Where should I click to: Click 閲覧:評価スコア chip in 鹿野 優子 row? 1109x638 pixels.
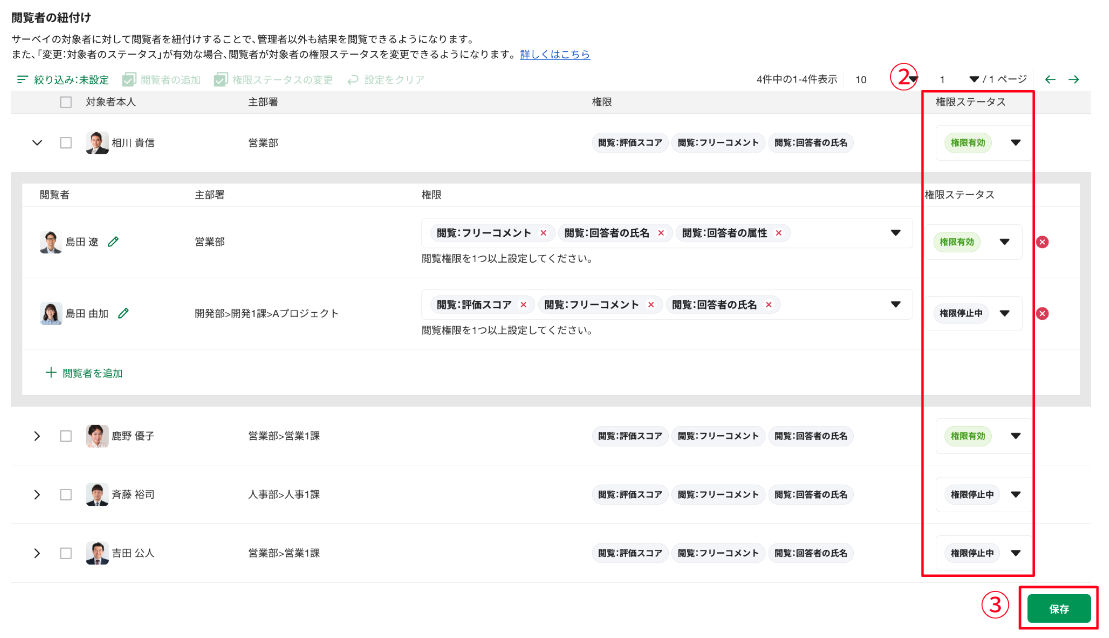tap(630, 436)
